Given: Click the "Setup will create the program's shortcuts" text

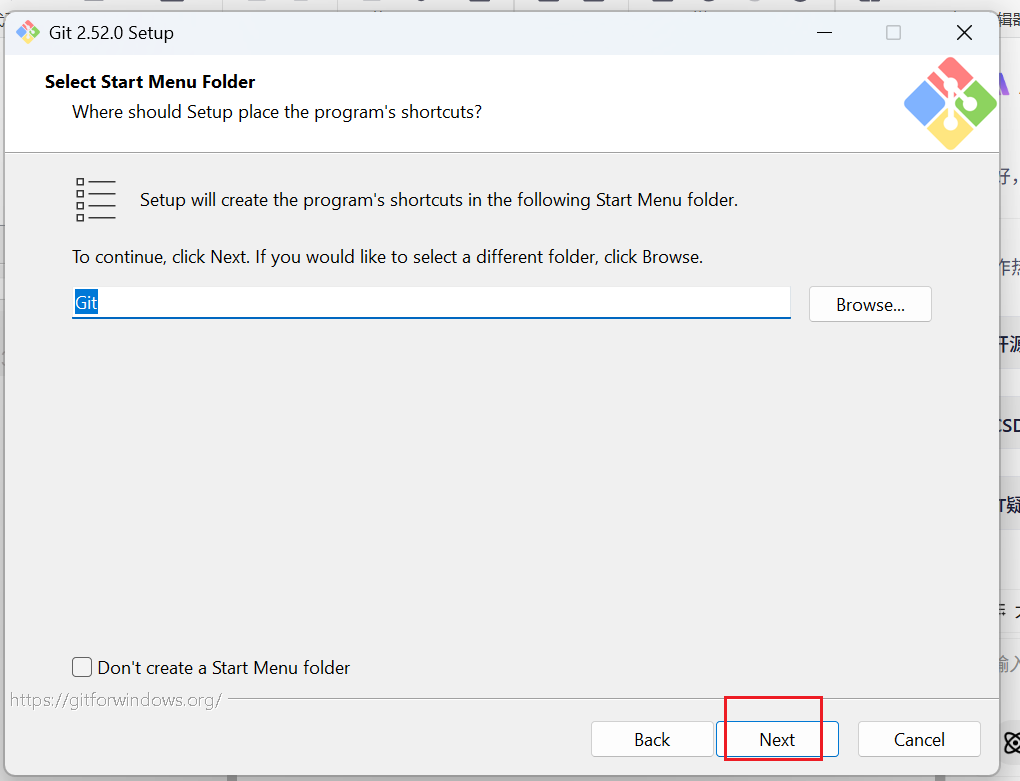Looking at the screenshot, I should [438, 200].
